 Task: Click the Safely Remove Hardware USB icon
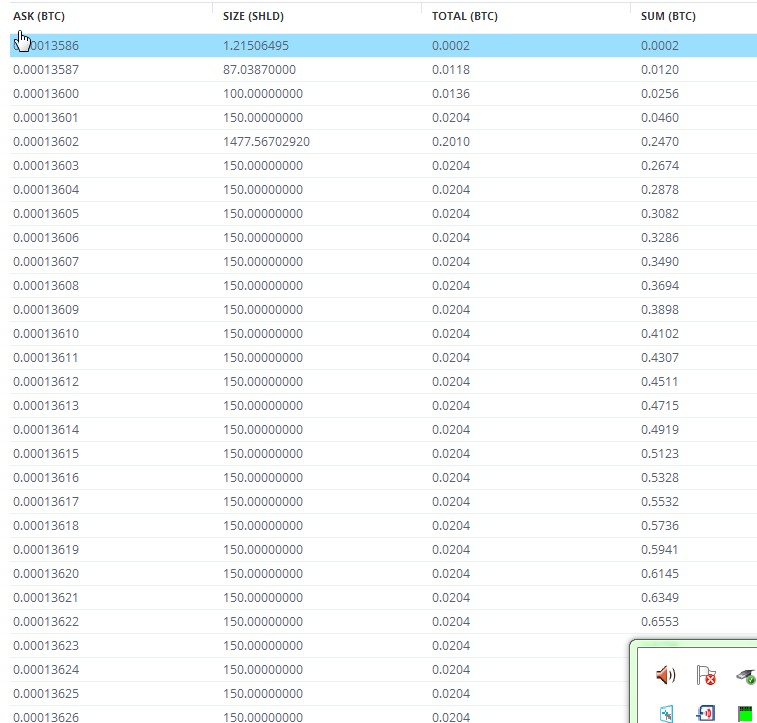tap(746, 676)
